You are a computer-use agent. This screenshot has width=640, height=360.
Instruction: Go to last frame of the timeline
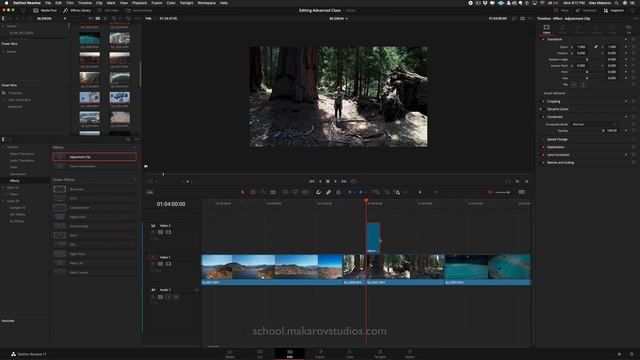coord(344,181)
